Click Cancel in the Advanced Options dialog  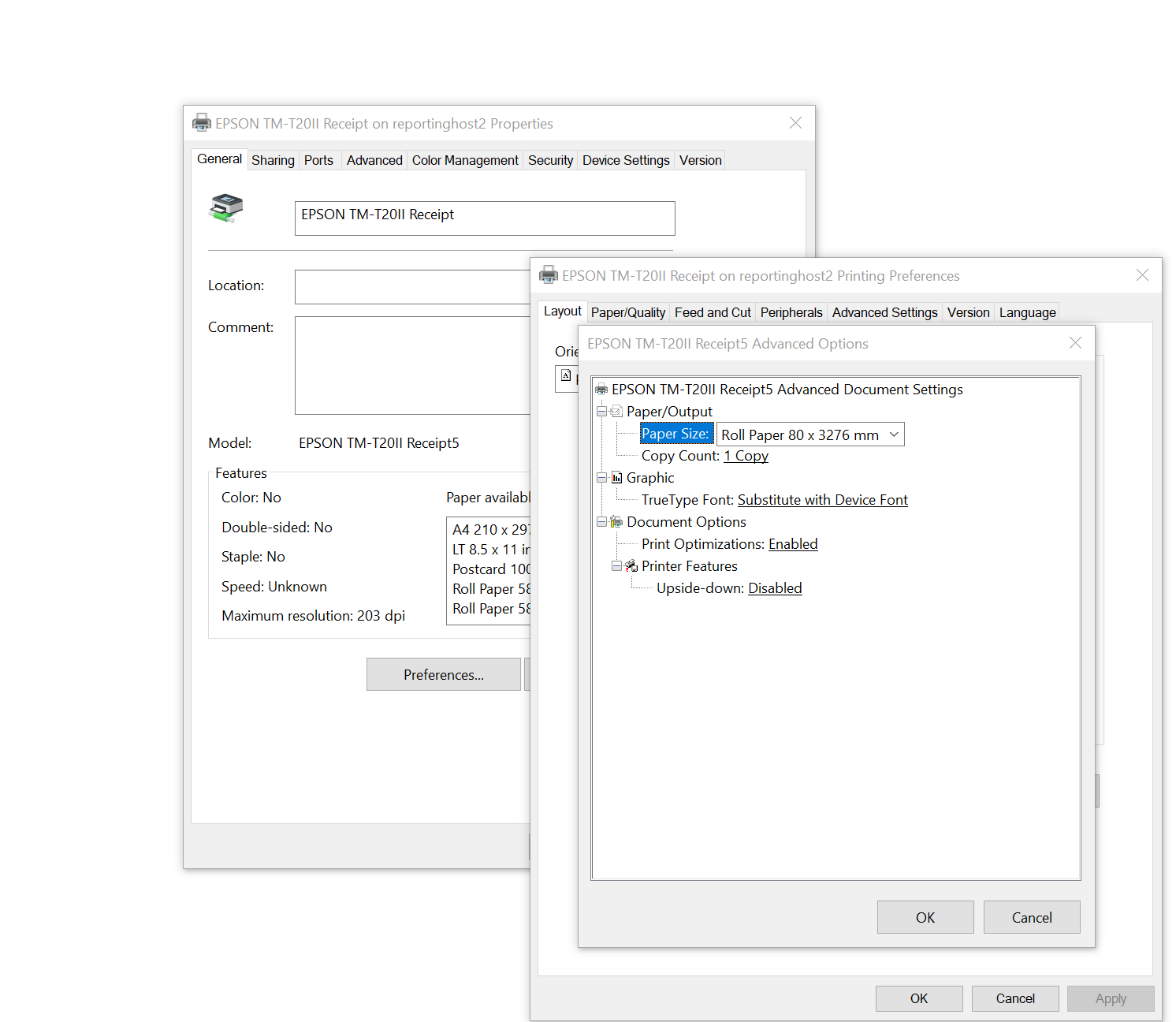[1032, 917]
